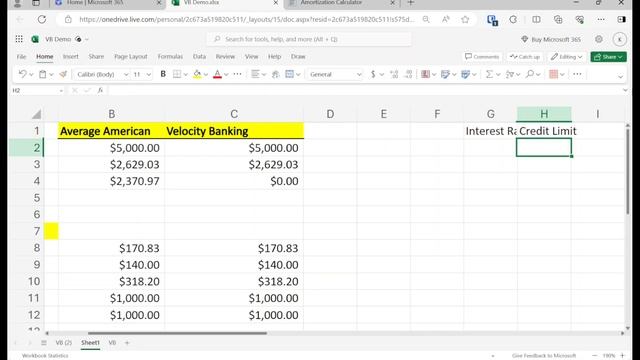This screenshot has height=360, width=640.
Task: Switch to the Page Layout tab
Action: pos(131,57)
